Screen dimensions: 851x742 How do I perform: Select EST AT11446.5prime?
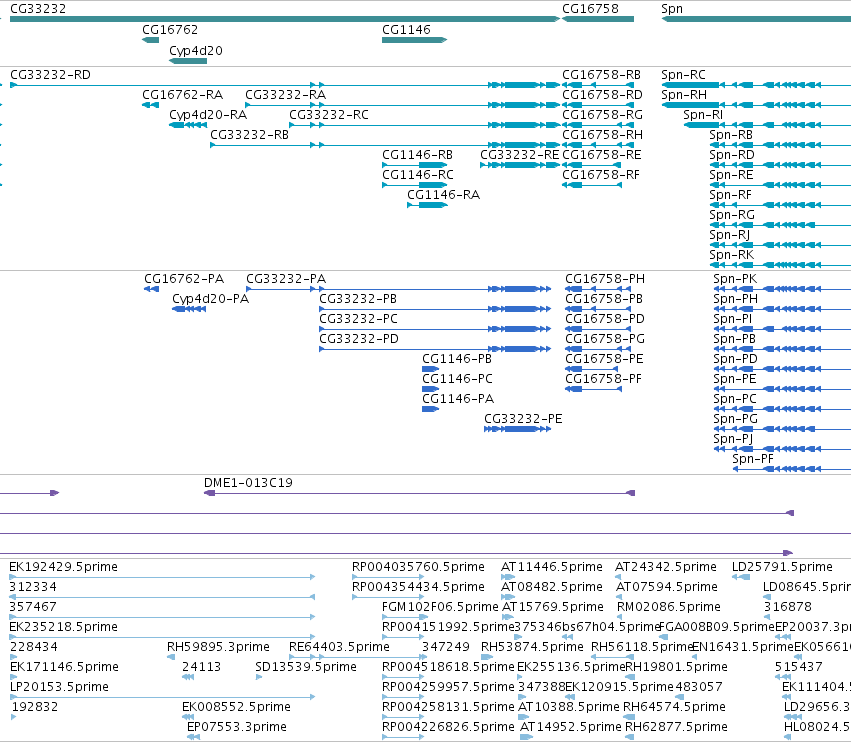[551, 567]
